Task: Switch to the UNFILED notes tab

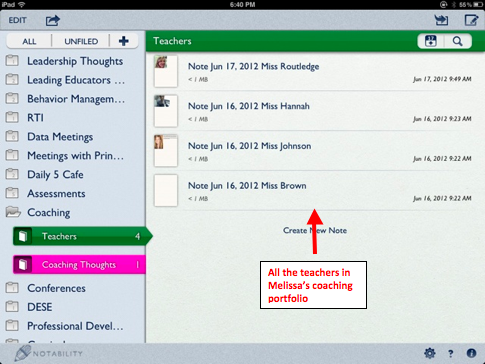Action: coord(81,41)
